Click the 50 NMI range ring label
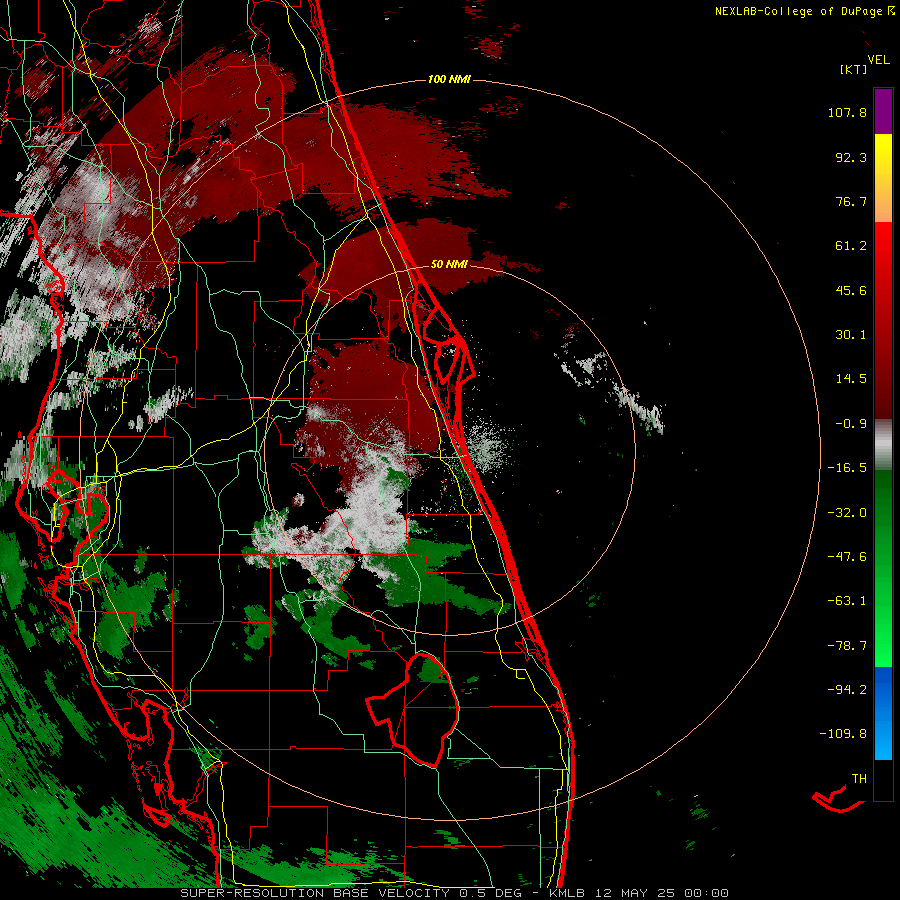Screen dimensions: 900x900 click(449, 264)
